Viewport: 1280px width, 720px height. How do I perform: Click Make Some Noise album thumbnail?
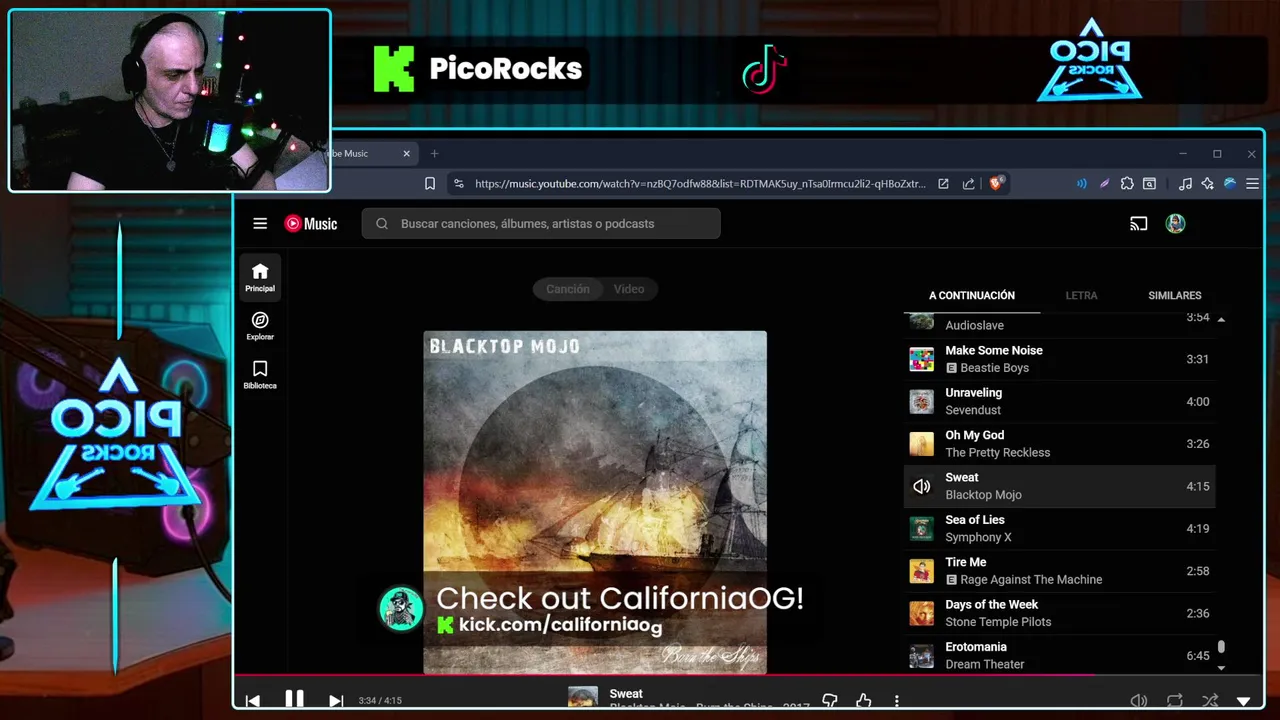[x=921, y=359]
